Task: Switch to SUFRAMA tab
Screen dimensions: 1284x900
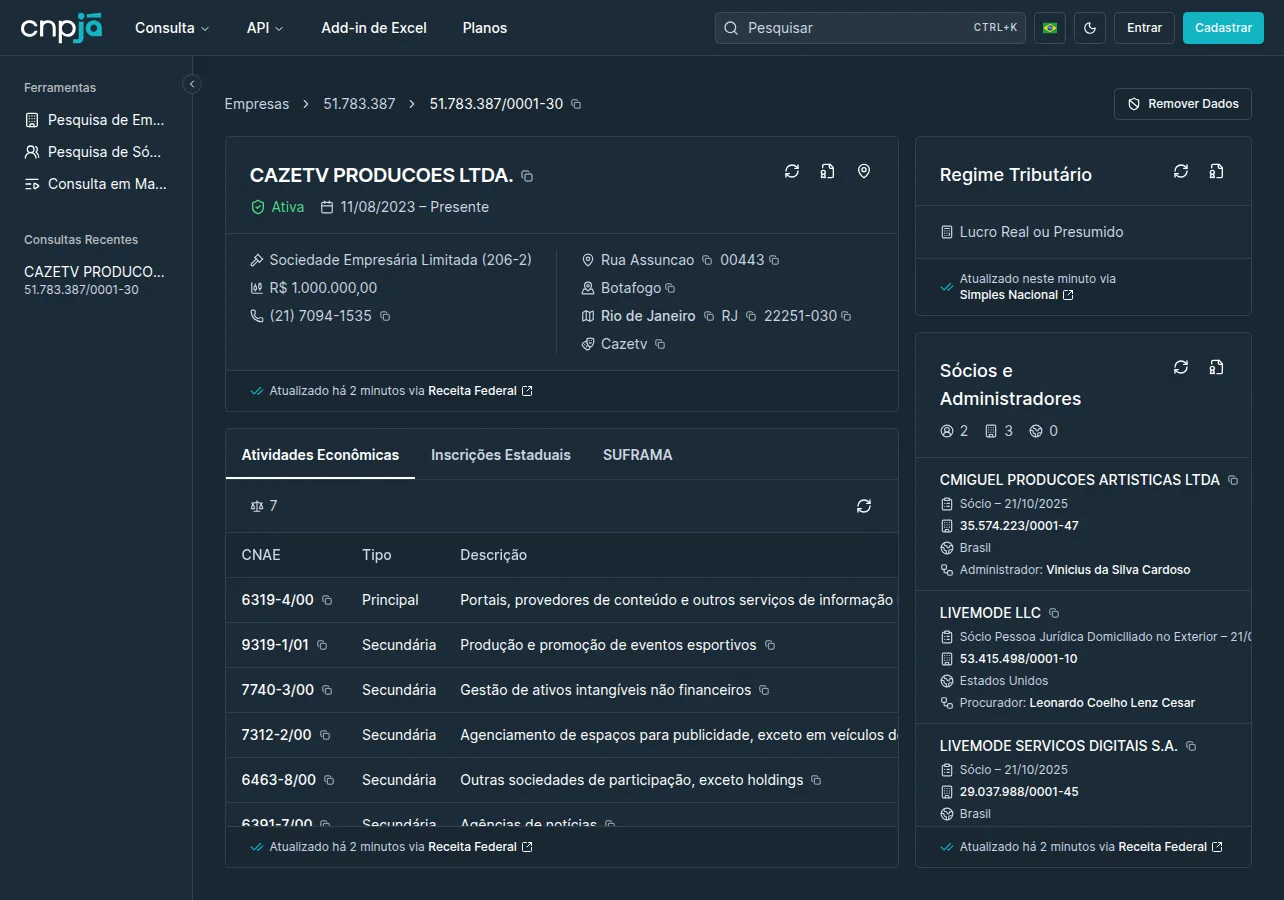Action: [638, 455]
